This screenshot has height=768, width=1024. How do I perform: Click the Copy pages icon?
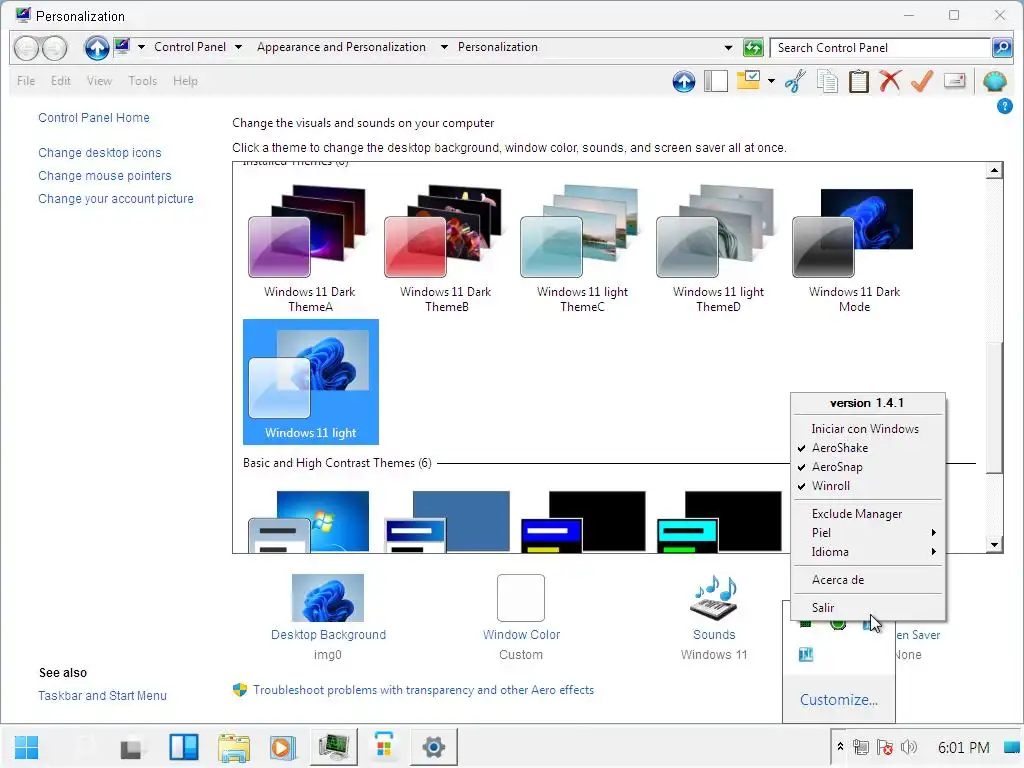click(x=827, y=82)
